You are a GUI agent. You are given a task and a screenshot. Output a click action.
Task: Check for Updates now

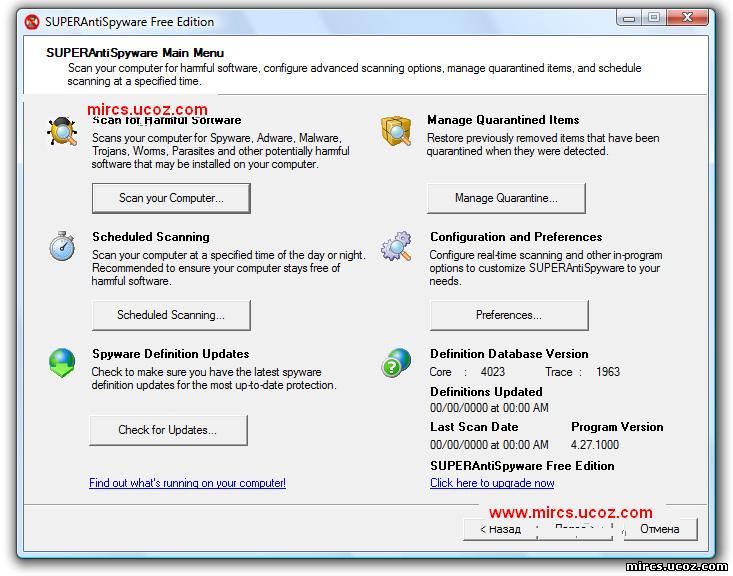click(x=168, y=430)
